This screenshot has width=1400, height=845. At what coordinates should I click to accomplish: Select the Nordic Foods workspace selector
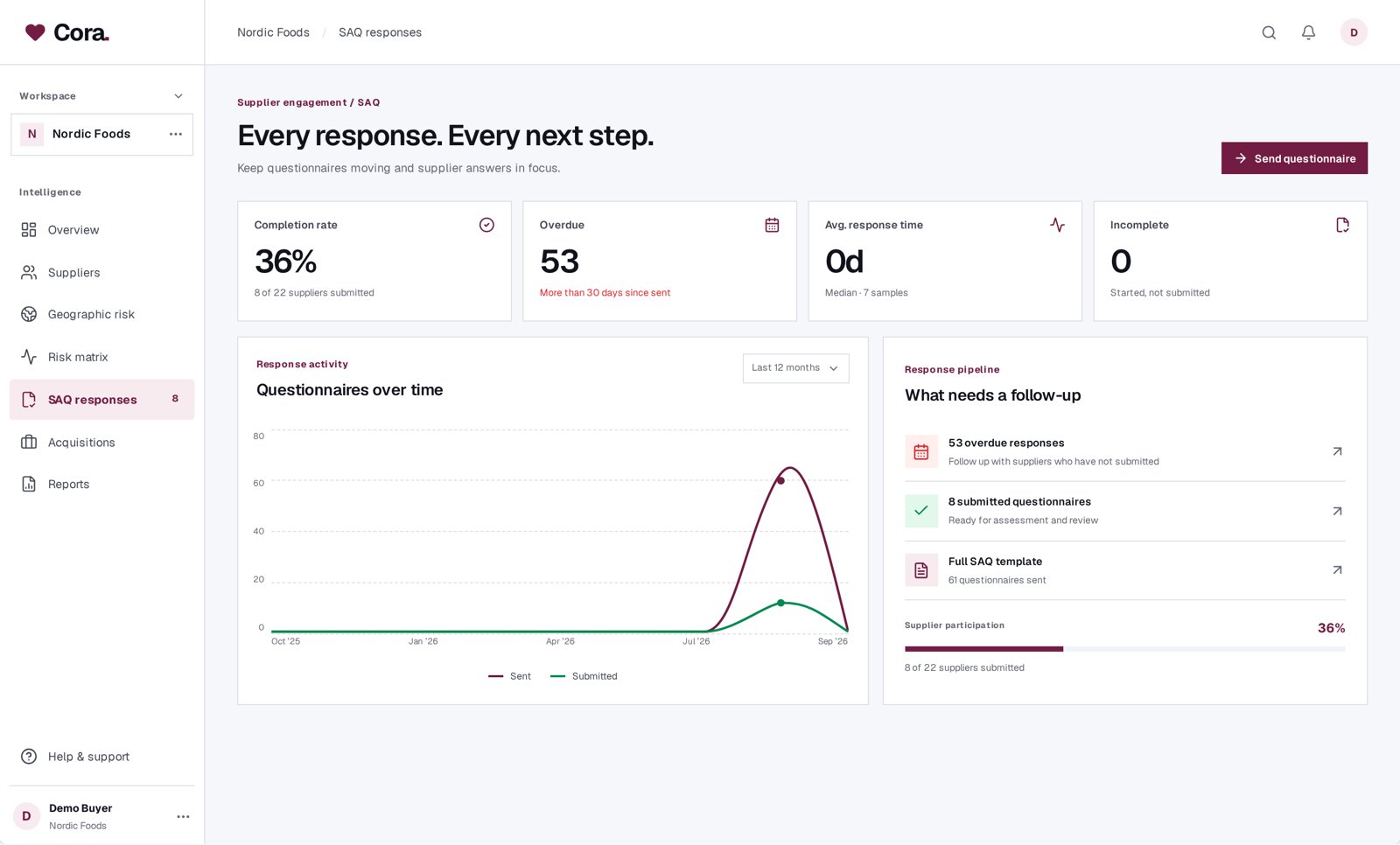[x=101, y=135]
